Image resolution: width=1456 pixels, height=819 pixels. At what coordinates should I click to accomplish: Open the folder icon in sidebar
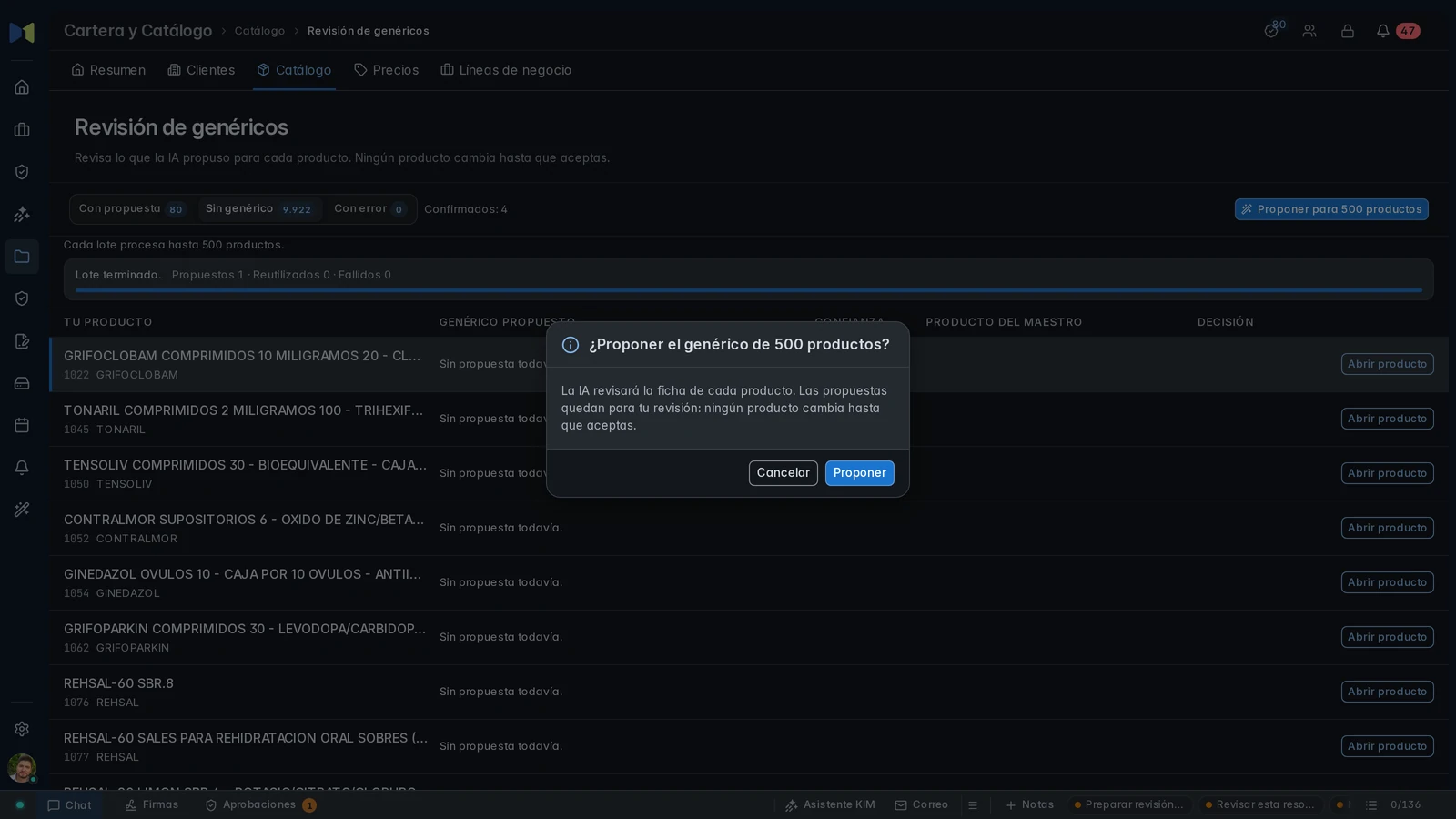[22, 257]
